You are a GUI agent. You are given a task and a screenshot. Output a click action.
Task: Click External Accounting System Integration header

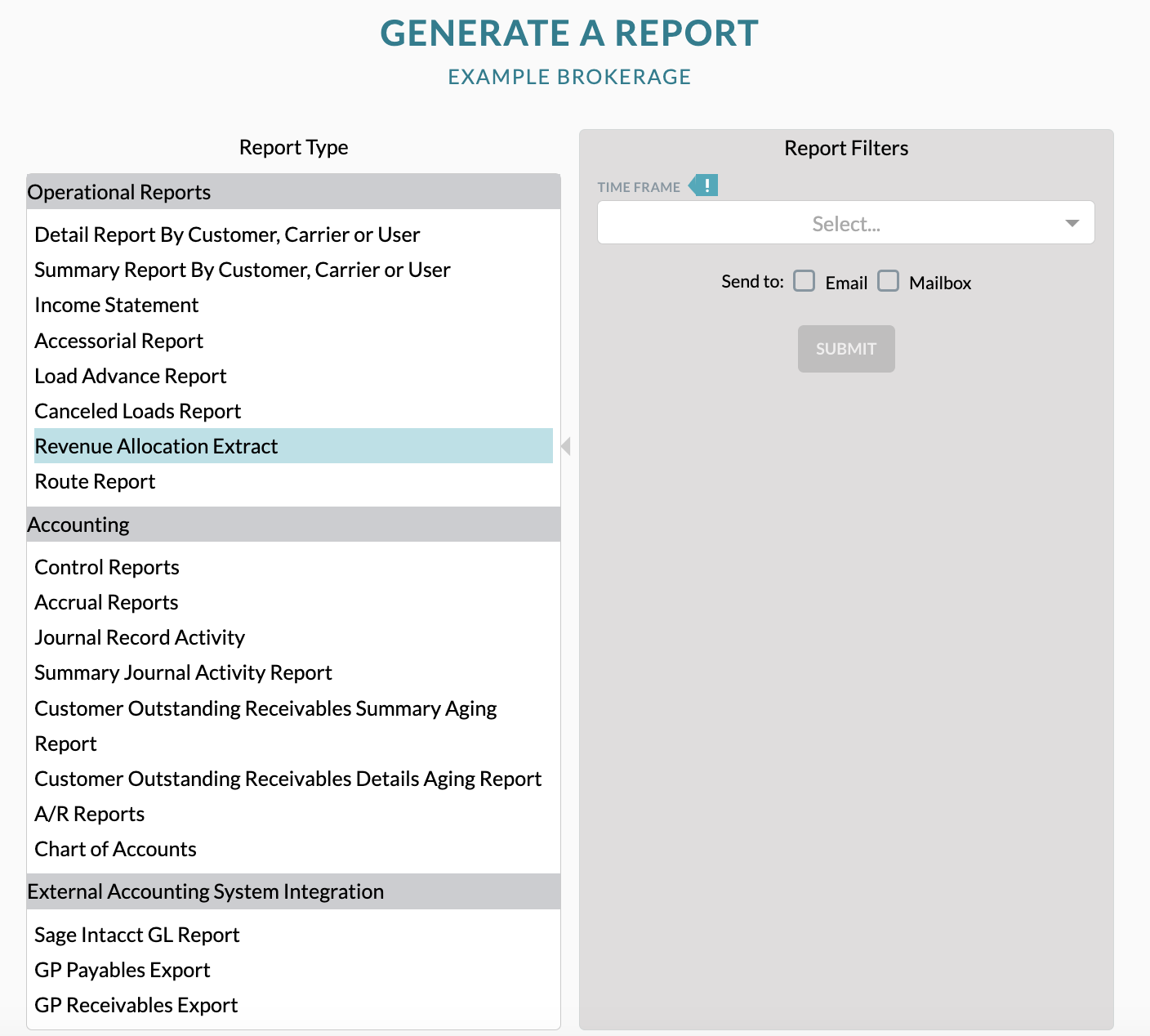(293, 891)
